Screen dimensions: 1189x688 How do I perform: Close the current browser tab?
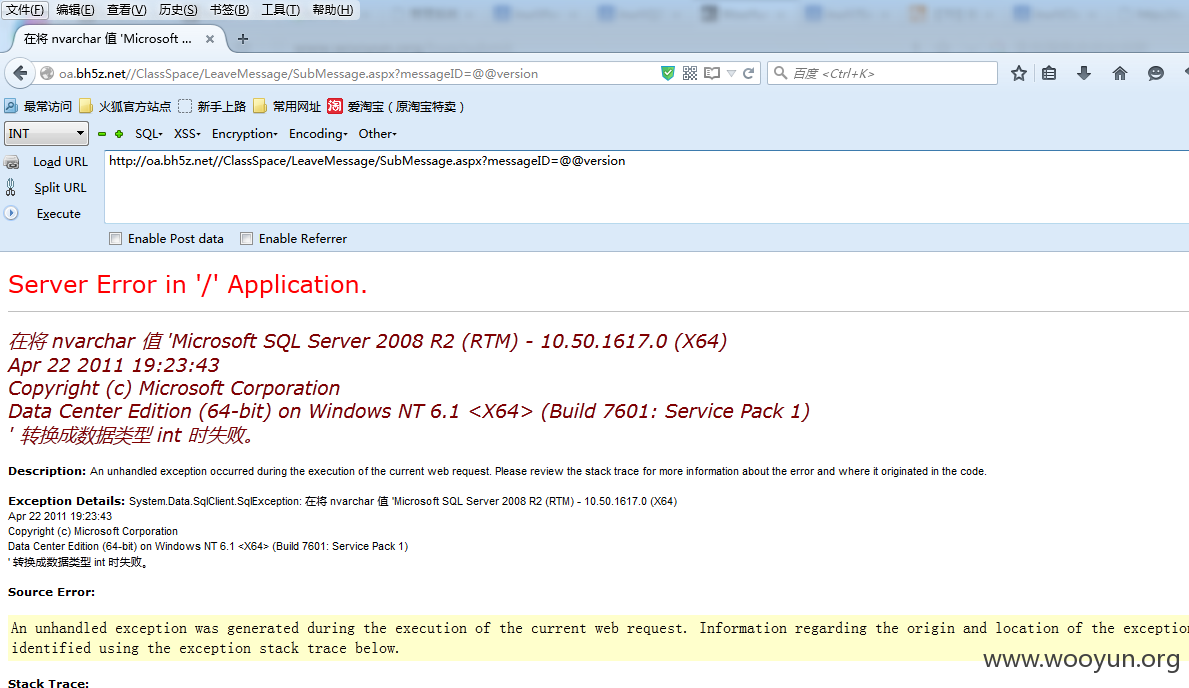coord(210,39)
